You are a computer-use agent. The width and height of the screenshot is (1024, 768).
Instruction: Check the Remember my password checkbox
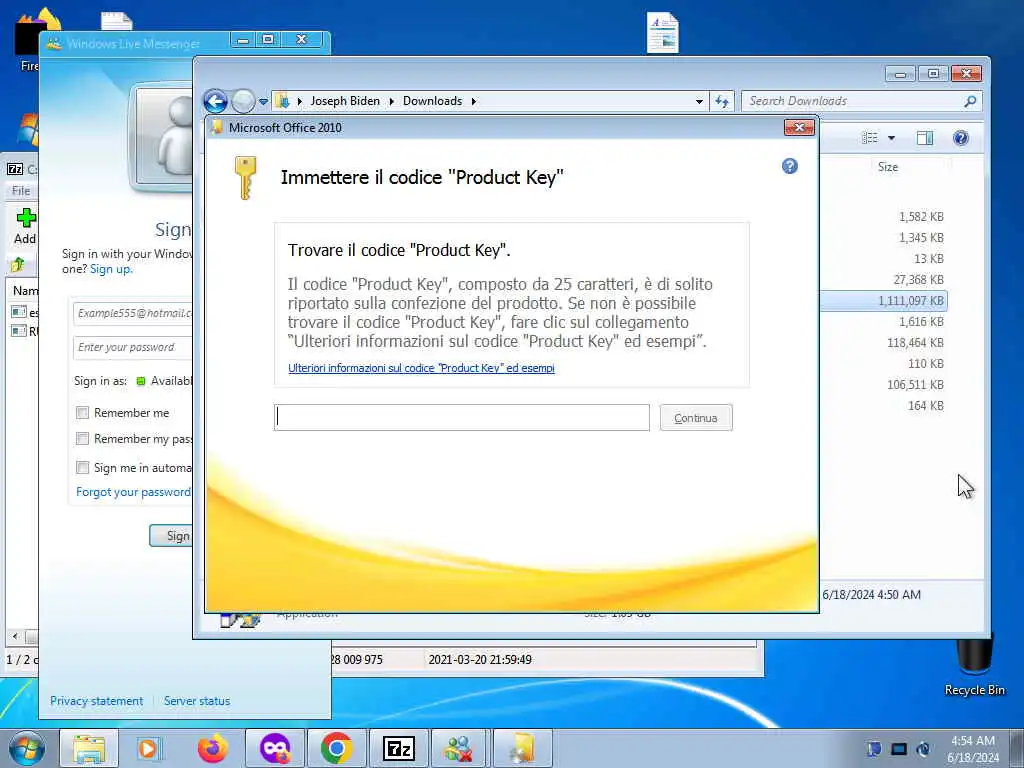pyautogui.click(x=82, y=438)
